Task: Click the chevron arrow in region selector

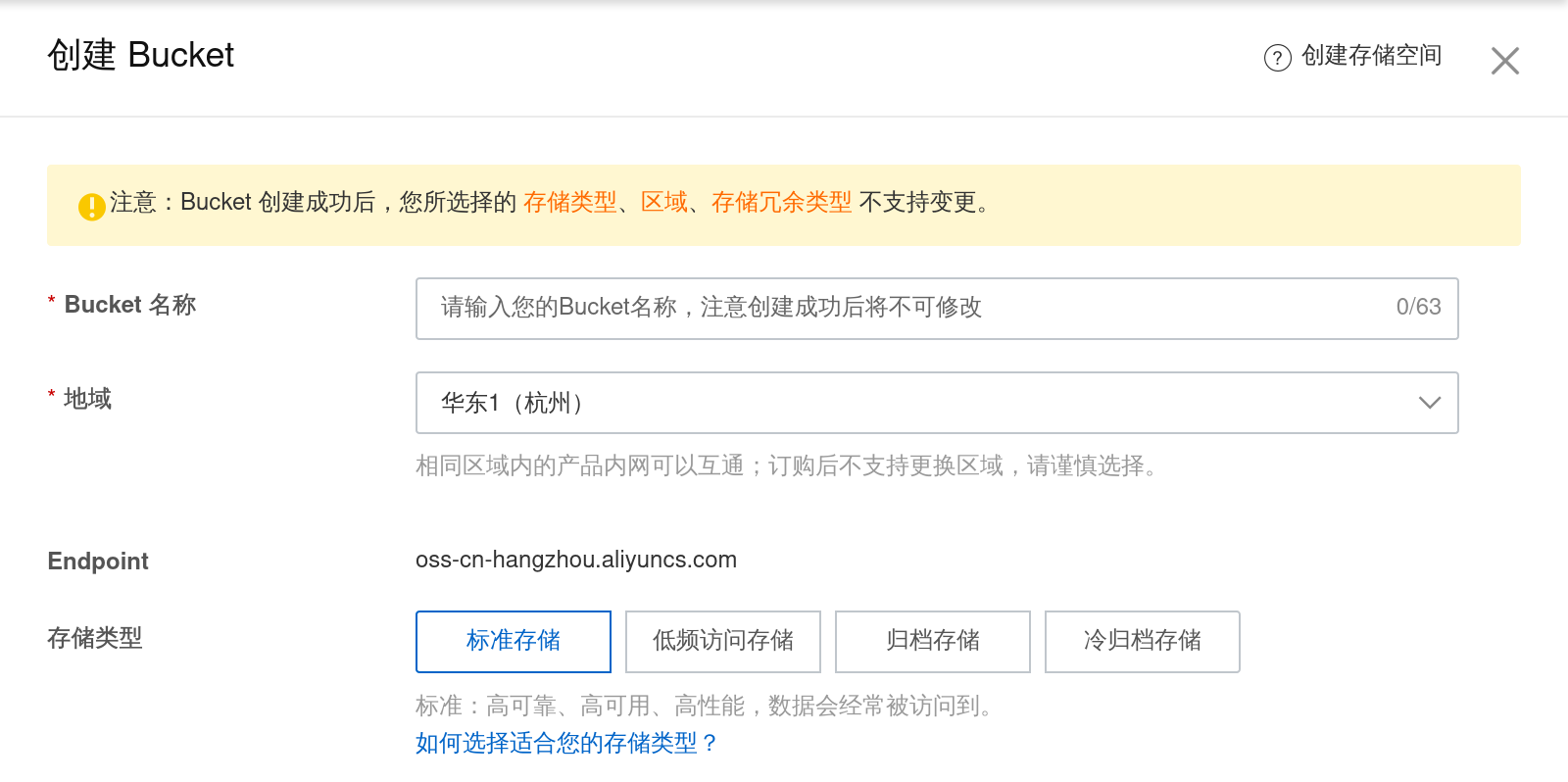Action: pyautogui.click(x=1430, y=403)
